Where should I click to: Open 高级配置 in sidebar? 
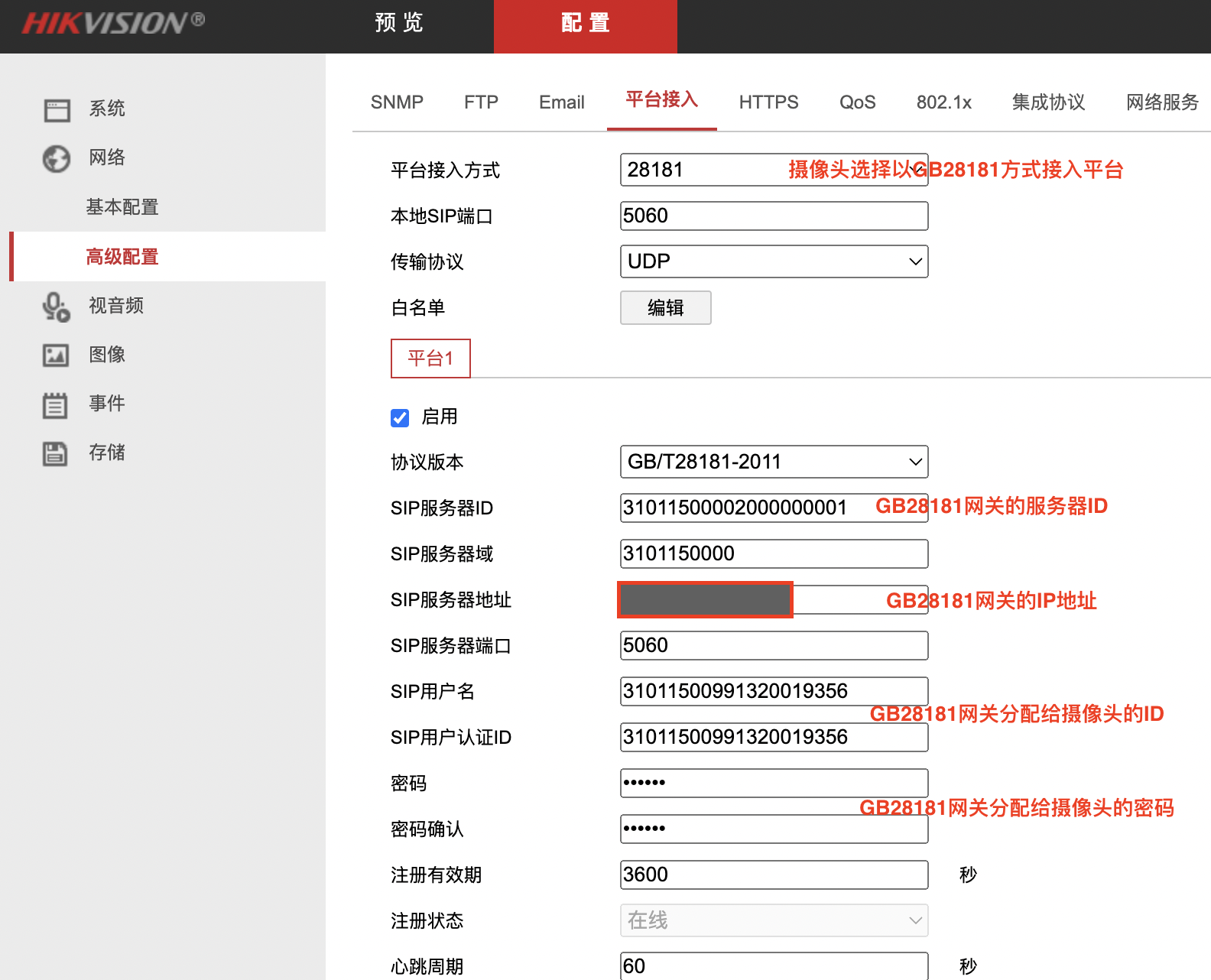[122, 257]
